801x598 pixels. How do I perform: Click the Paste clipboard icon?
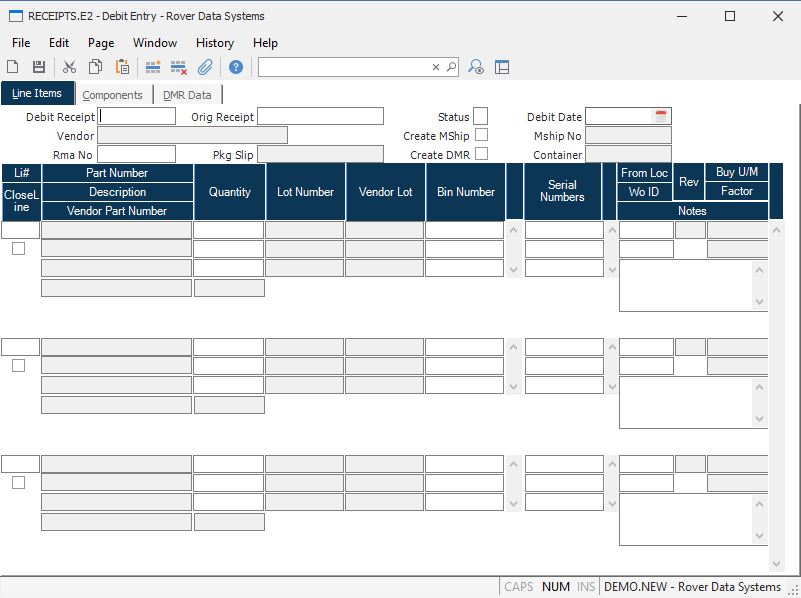click(122, 67)
